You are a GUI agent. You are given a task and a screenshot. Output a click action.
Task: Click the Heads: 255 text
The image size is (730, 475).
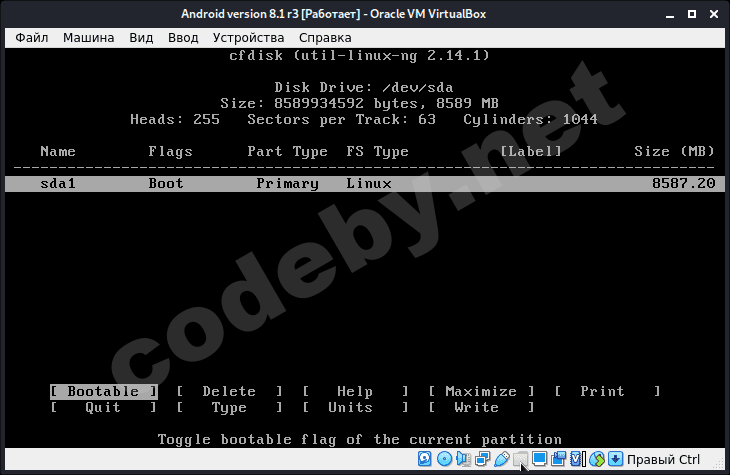175,120
